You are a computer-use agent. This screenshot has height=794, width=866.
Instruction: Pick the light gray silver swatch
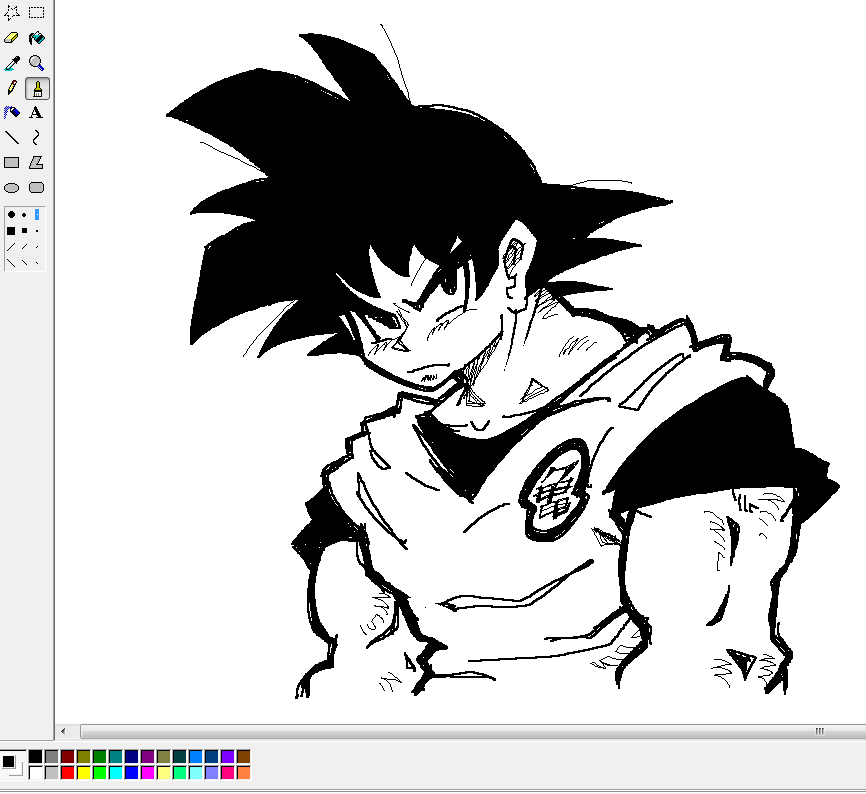(51, 772)
